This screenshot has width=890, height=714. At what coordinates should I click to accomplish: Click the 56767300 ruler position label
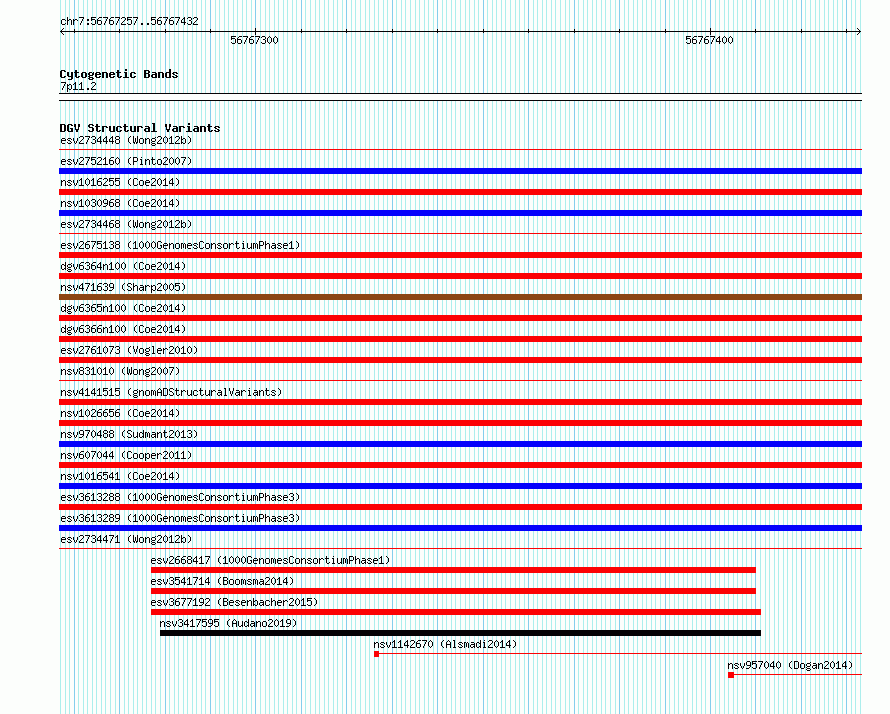(254, 40)
